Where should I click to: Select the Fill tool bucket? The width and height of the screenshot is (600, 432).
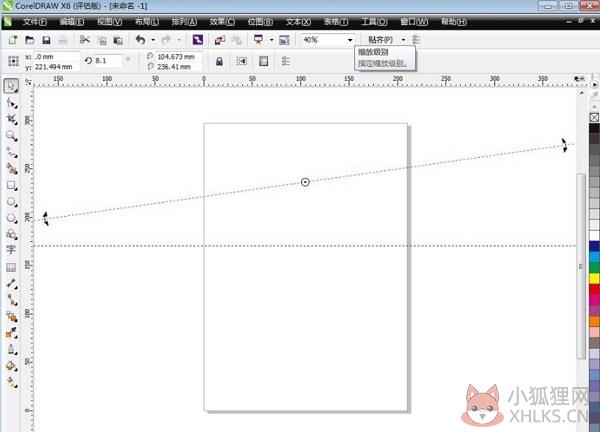point(11,366)
